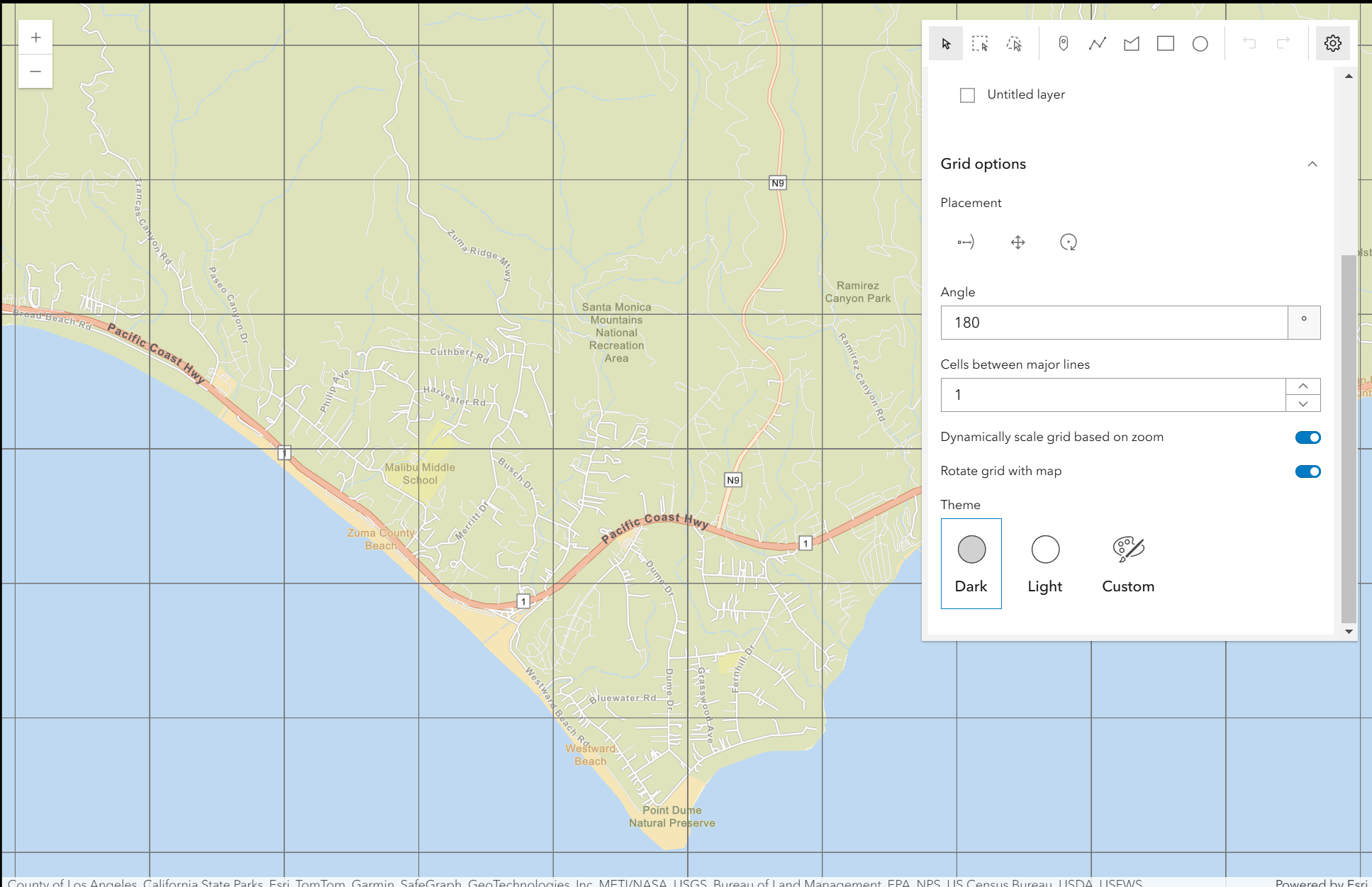Activate the lasso selection tool
The image size is (1372, 887).
[x=1013, y=43]
